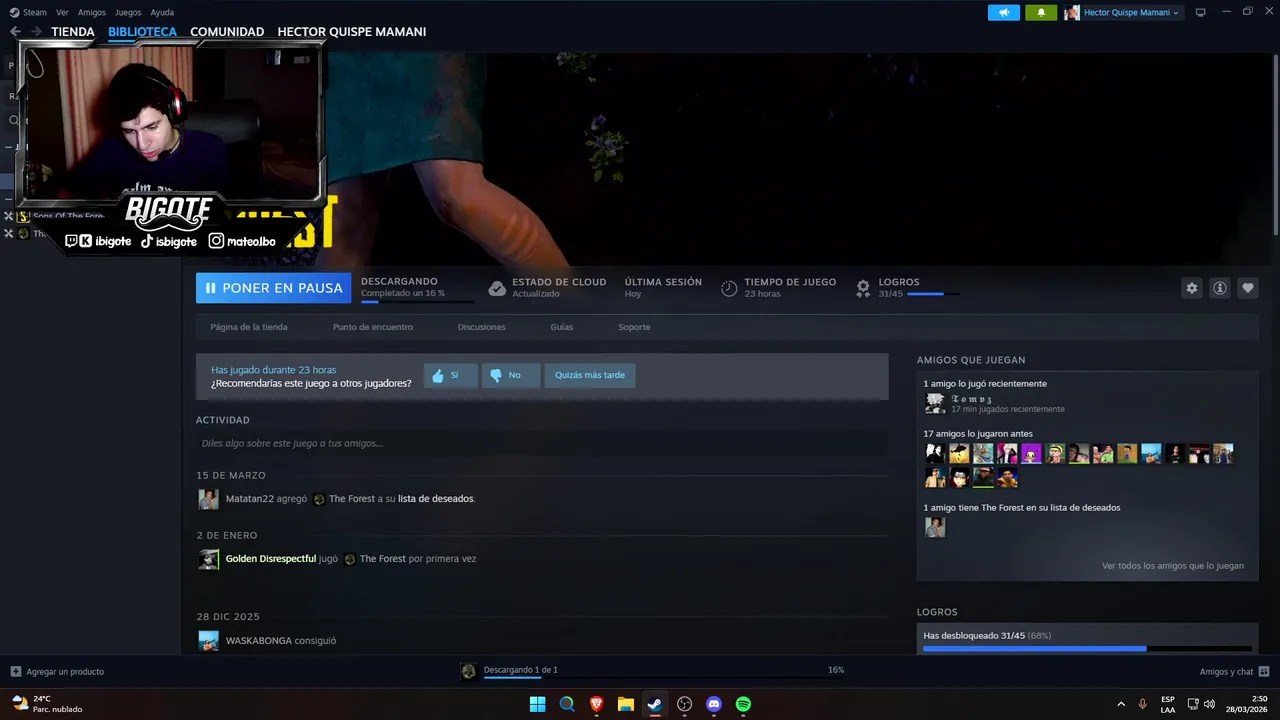Click Agregar un producto plus icon
Image resolution: width=1280 pixels, height=720 pixels.
coord(15,671)
